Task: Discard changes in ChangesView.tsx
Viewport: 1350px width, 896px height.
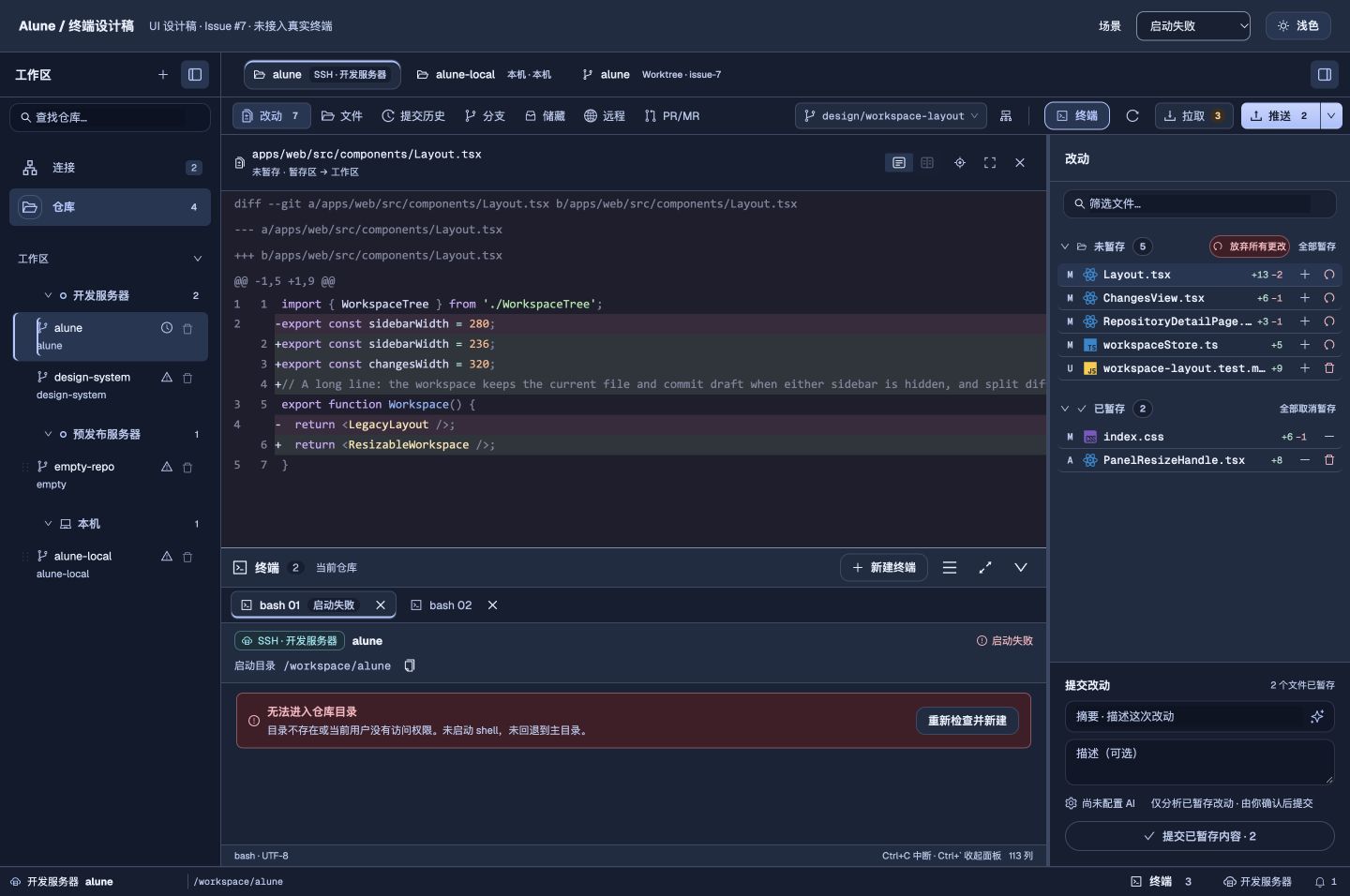Action: tap(1328, 298)
